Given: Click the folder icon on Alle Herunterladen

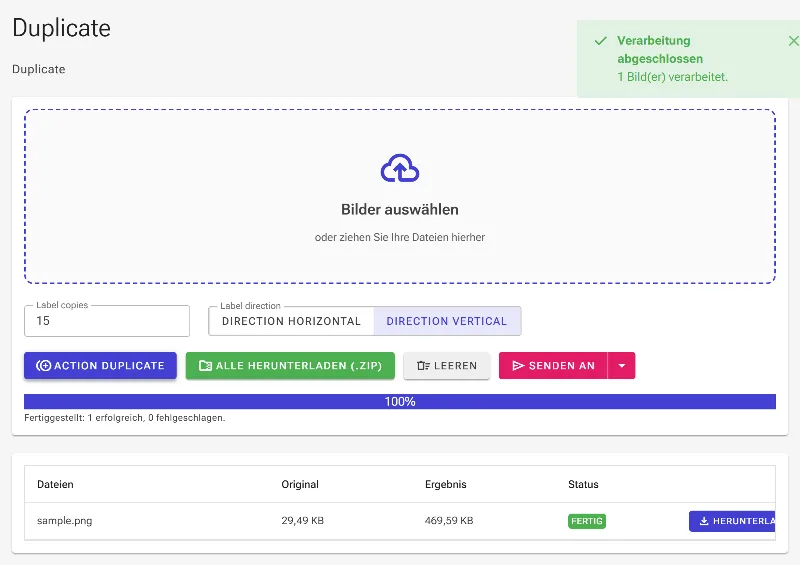Looking at the screenshot, I should click(x=205, y=365).
